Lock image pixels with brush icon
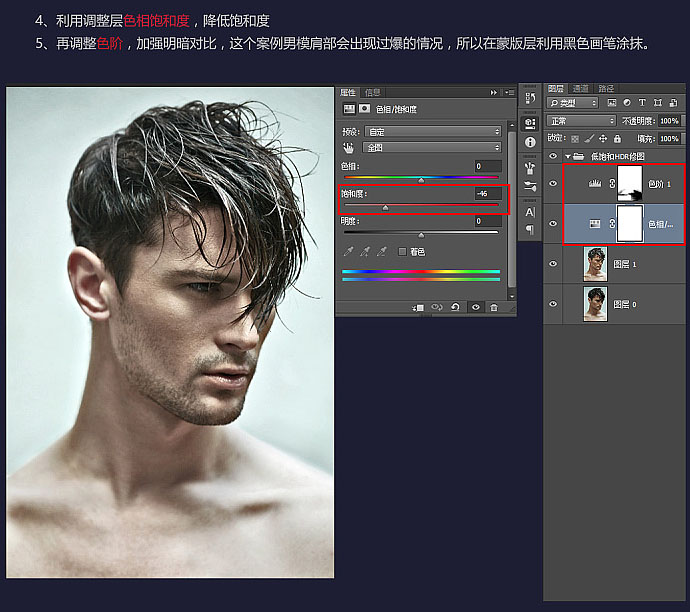The height and width of the screenshot is (612, 690). point(589,139)
